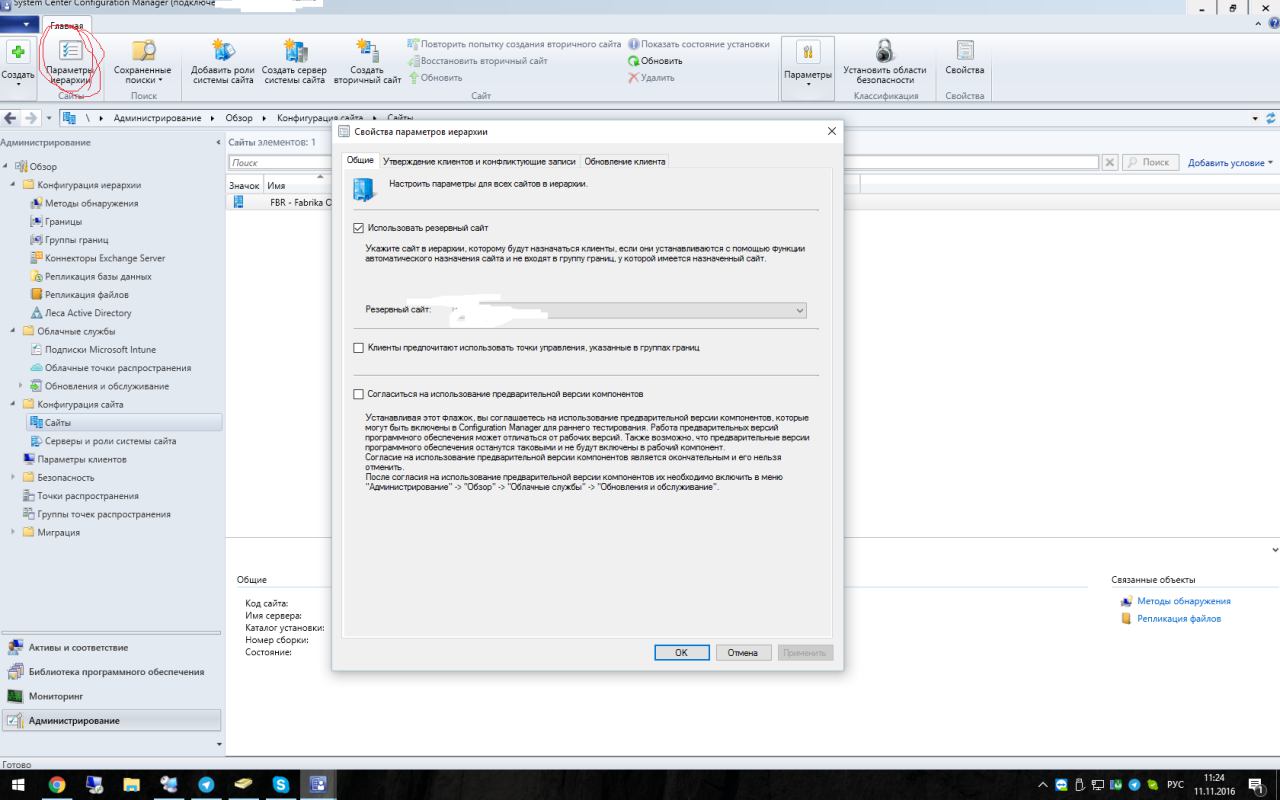This screenshot has width=1280, height=800.
Task: Click Конфигурация сайта in the breadcrumb path
Action: coord(320,118)
